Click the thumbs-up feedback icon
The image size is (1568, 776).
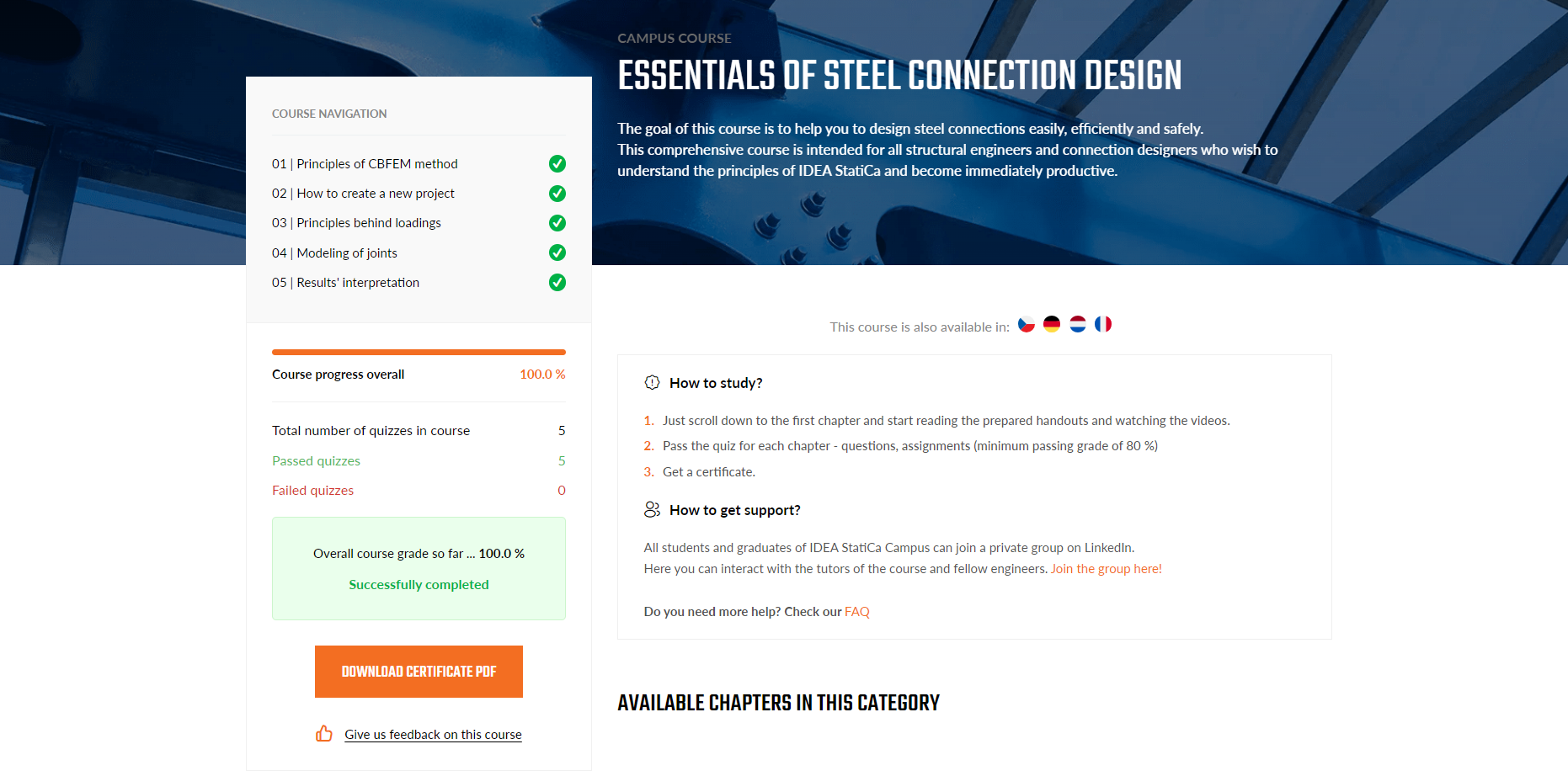324,734
